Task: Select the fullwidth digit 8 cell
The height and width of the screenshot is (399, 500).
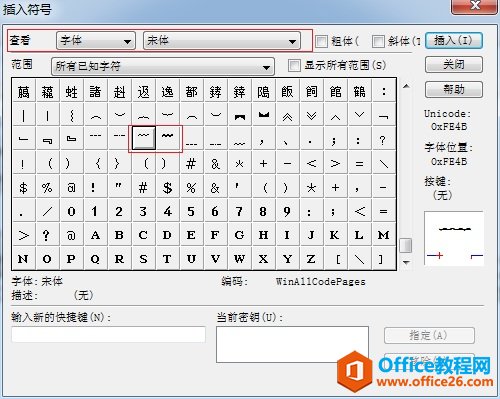Action: point(264,210)
